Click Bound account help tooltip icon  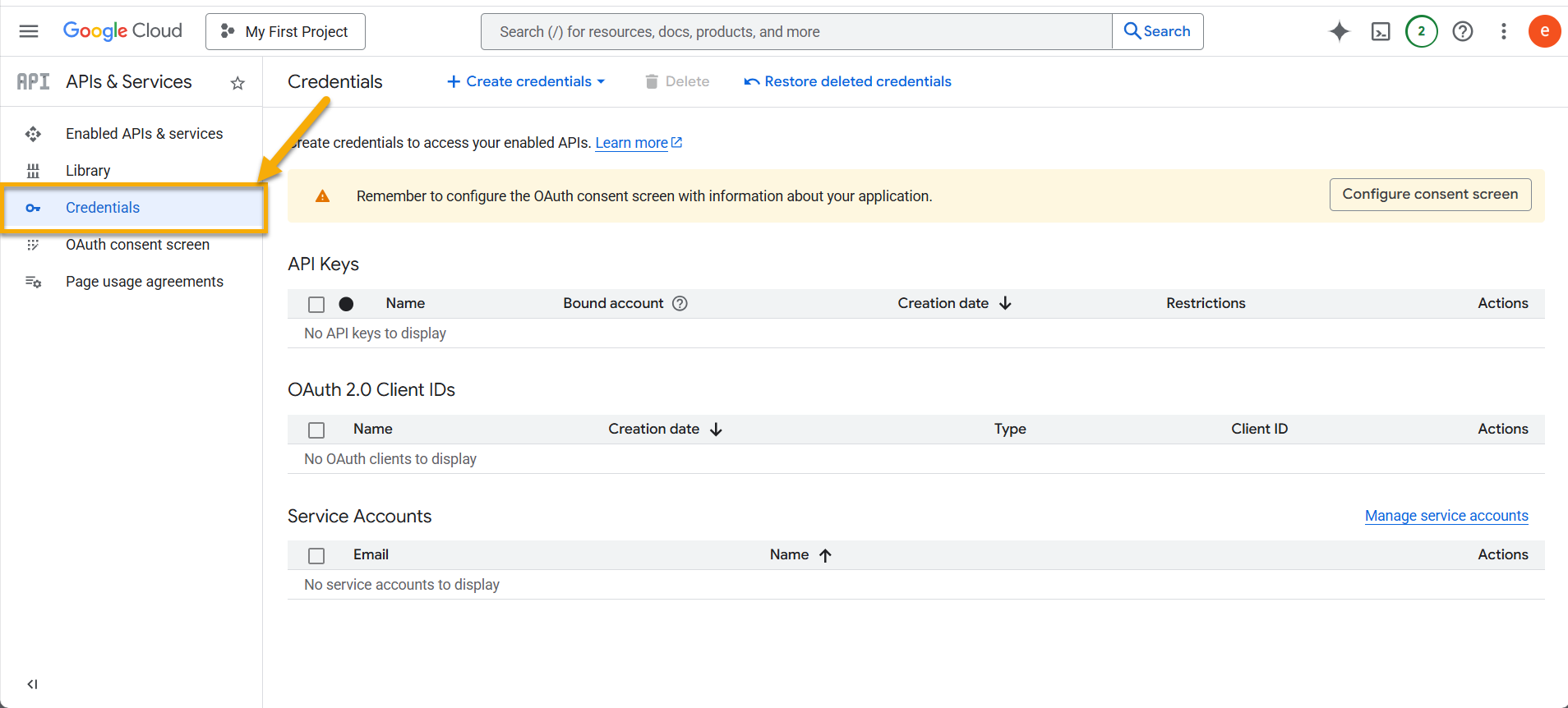tap(680, 303)
